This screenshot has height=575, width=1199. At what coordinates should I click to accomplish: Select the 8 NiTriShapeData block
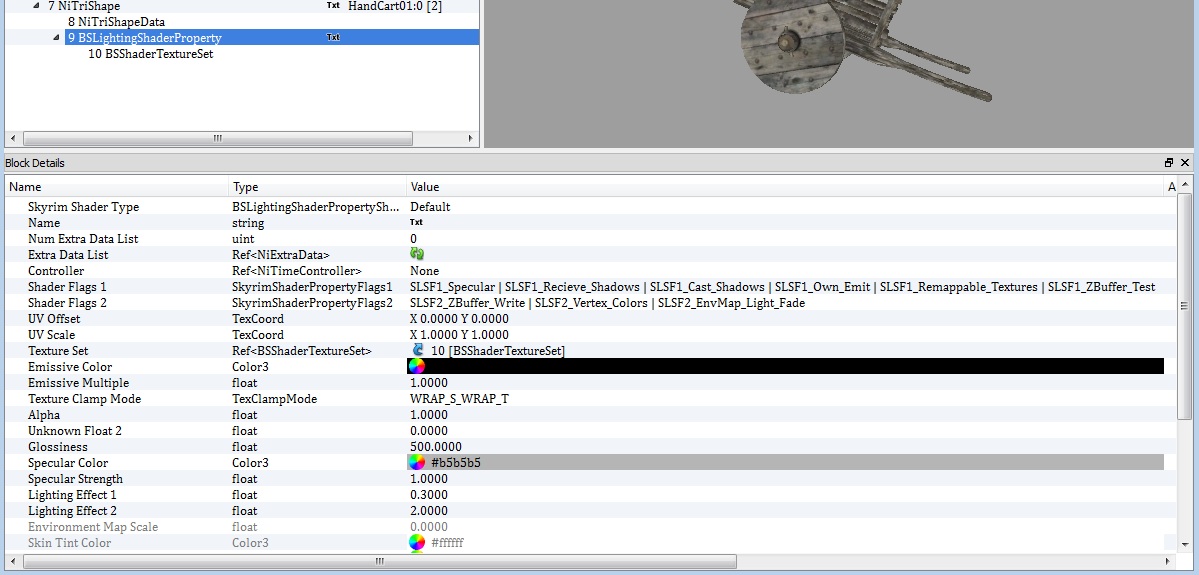coord(116,22)
